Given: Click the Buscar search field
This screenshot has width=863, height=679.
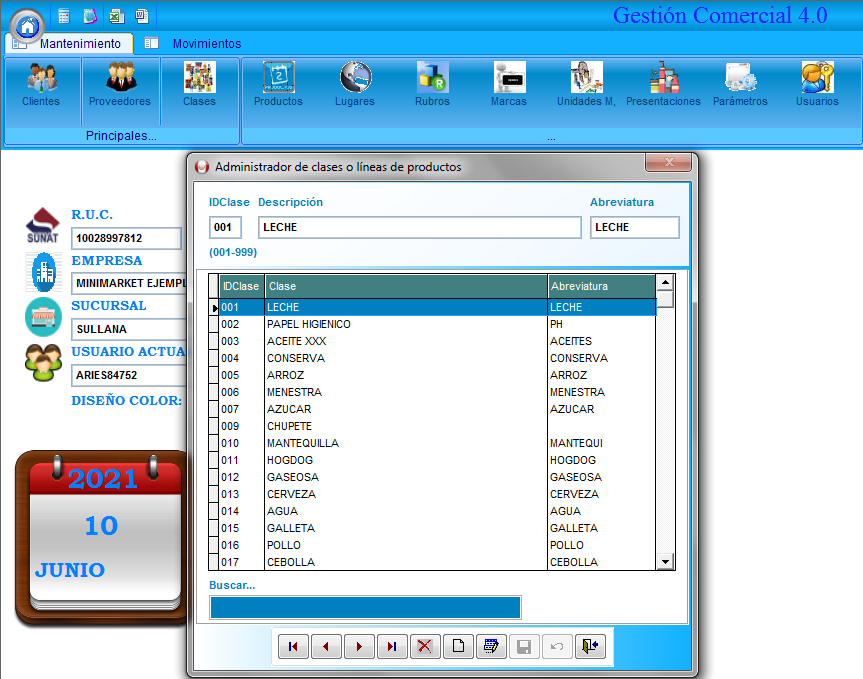Looking at the screenshot, I should point(365,607).
